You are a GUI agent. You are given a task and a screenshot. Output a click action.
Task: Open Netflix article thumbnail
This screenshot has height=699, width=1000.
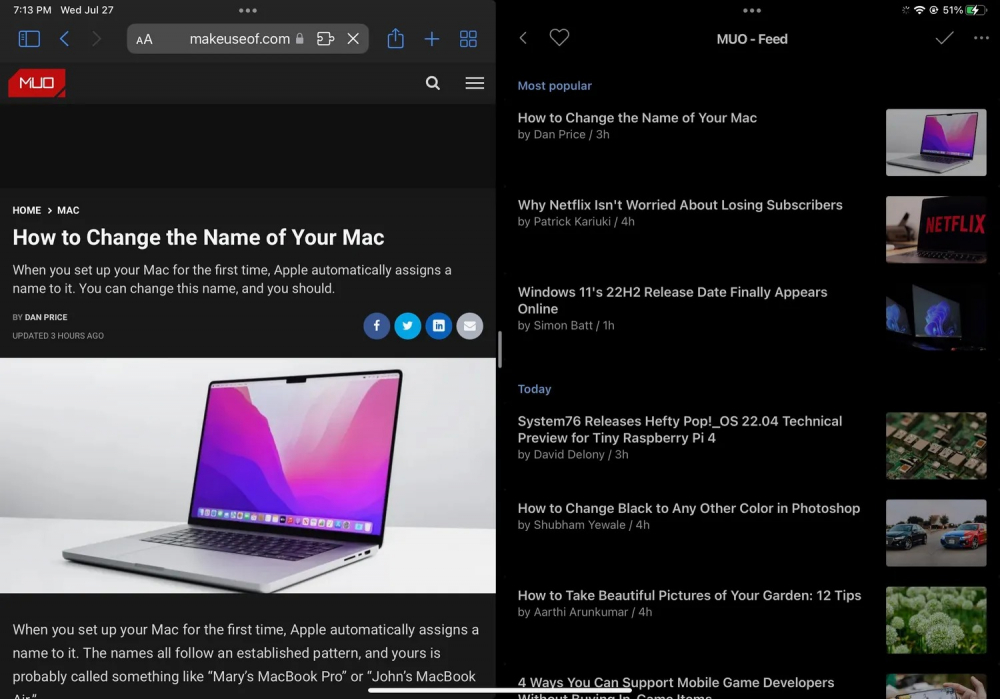tap(936, 229)
